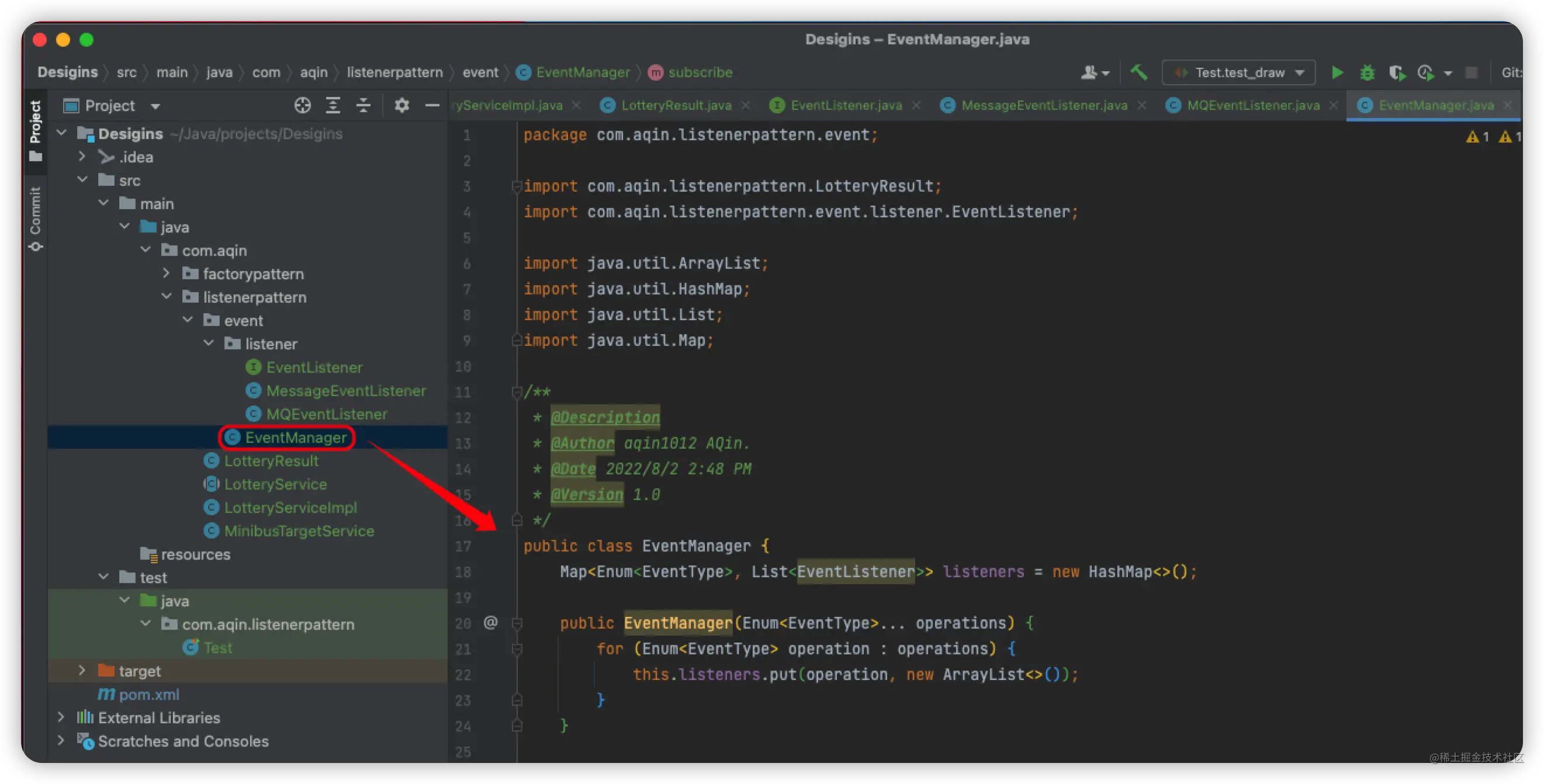Switch to EventListener.java tab
The image size is (1544, 784).
tap(846, 106)
